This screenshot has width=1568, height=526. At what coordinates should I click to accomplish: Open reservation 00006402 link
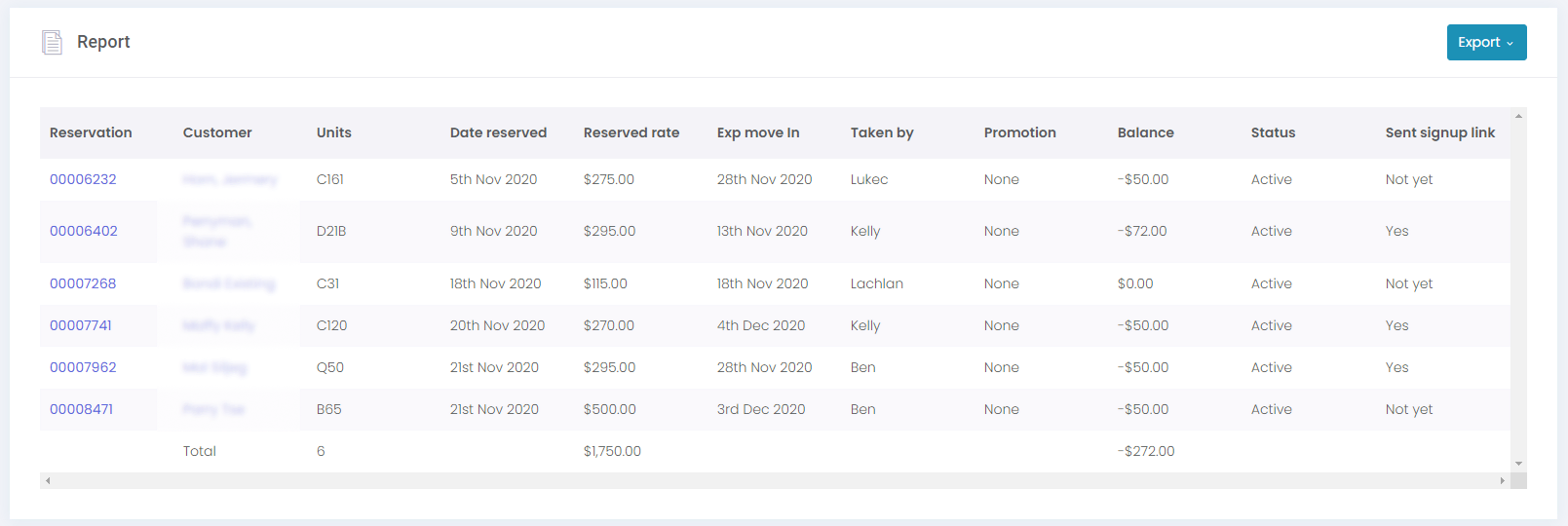[84, 231]
